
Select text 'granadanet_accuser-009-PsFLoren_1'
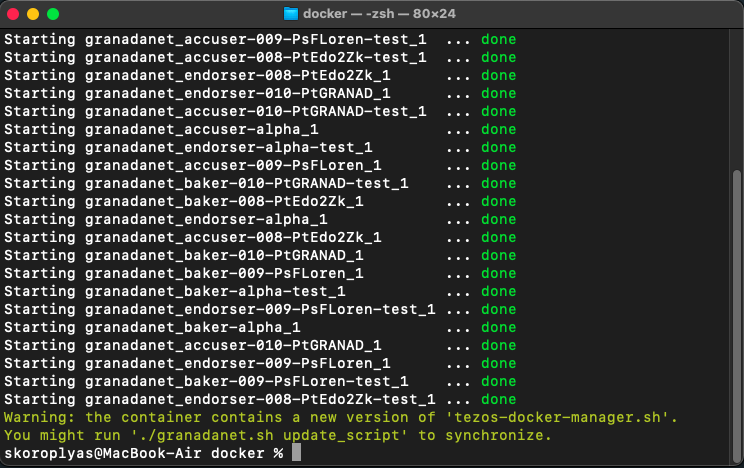[x=233, y=166]
